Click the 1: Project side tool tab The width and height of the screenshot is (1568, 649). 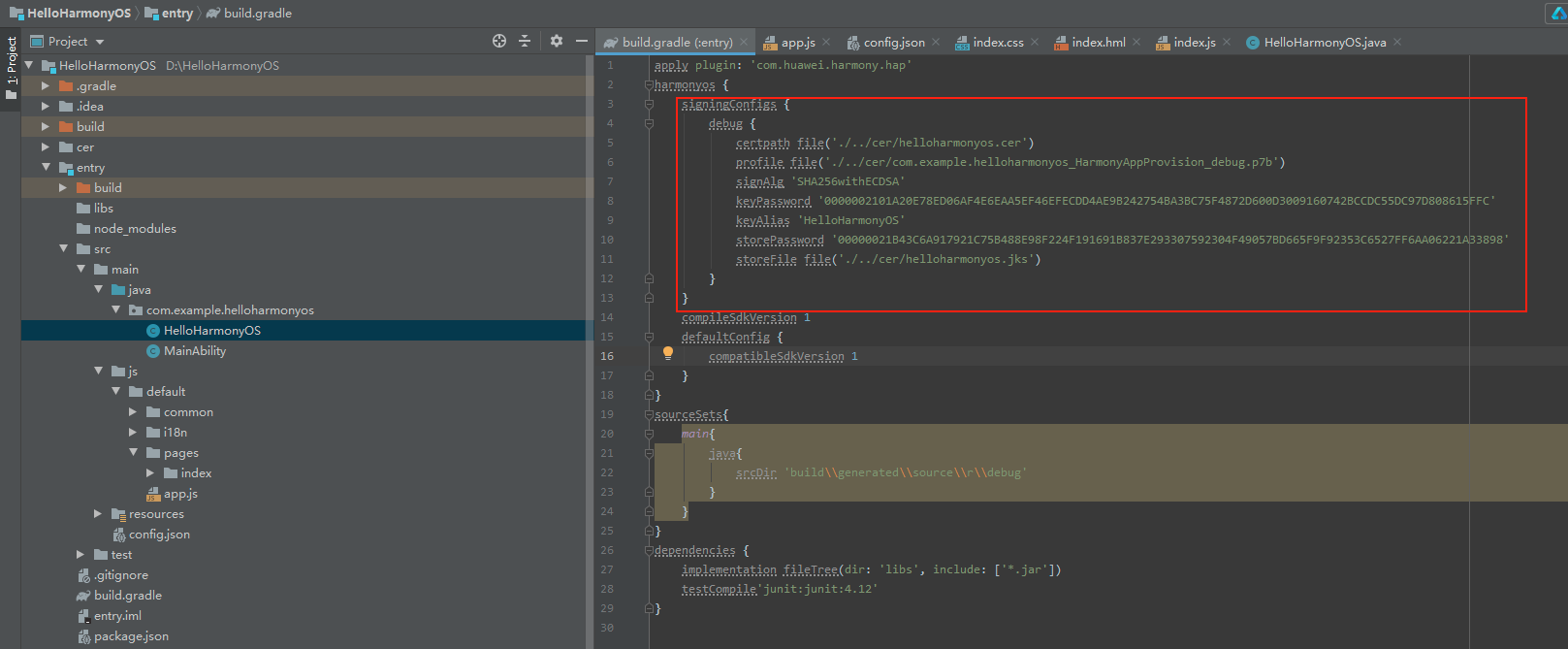[12, 68]
